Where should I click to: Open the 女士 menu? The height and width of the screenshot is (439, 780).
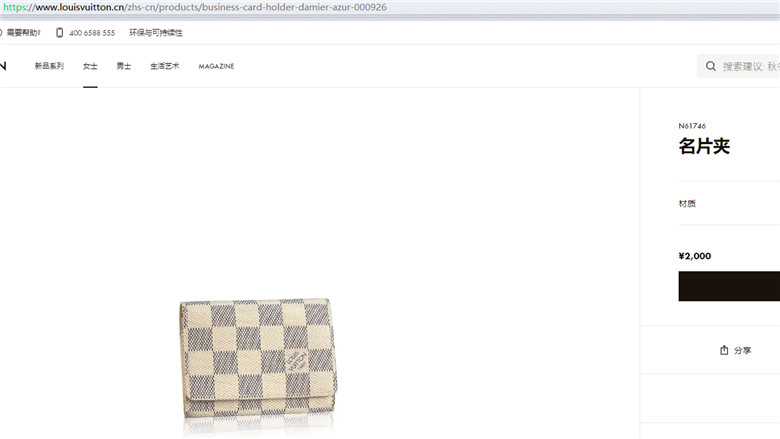click(90, 66)
